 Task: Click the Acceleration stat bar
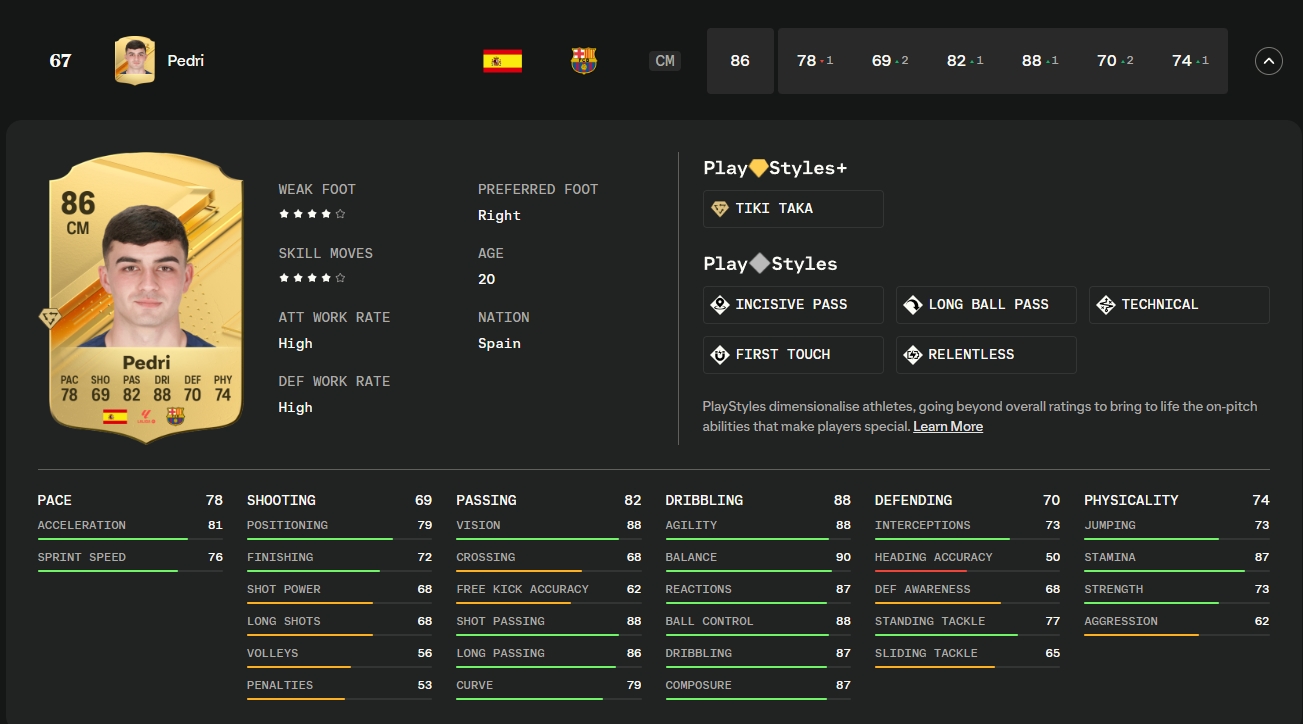(x=130, y=539)
